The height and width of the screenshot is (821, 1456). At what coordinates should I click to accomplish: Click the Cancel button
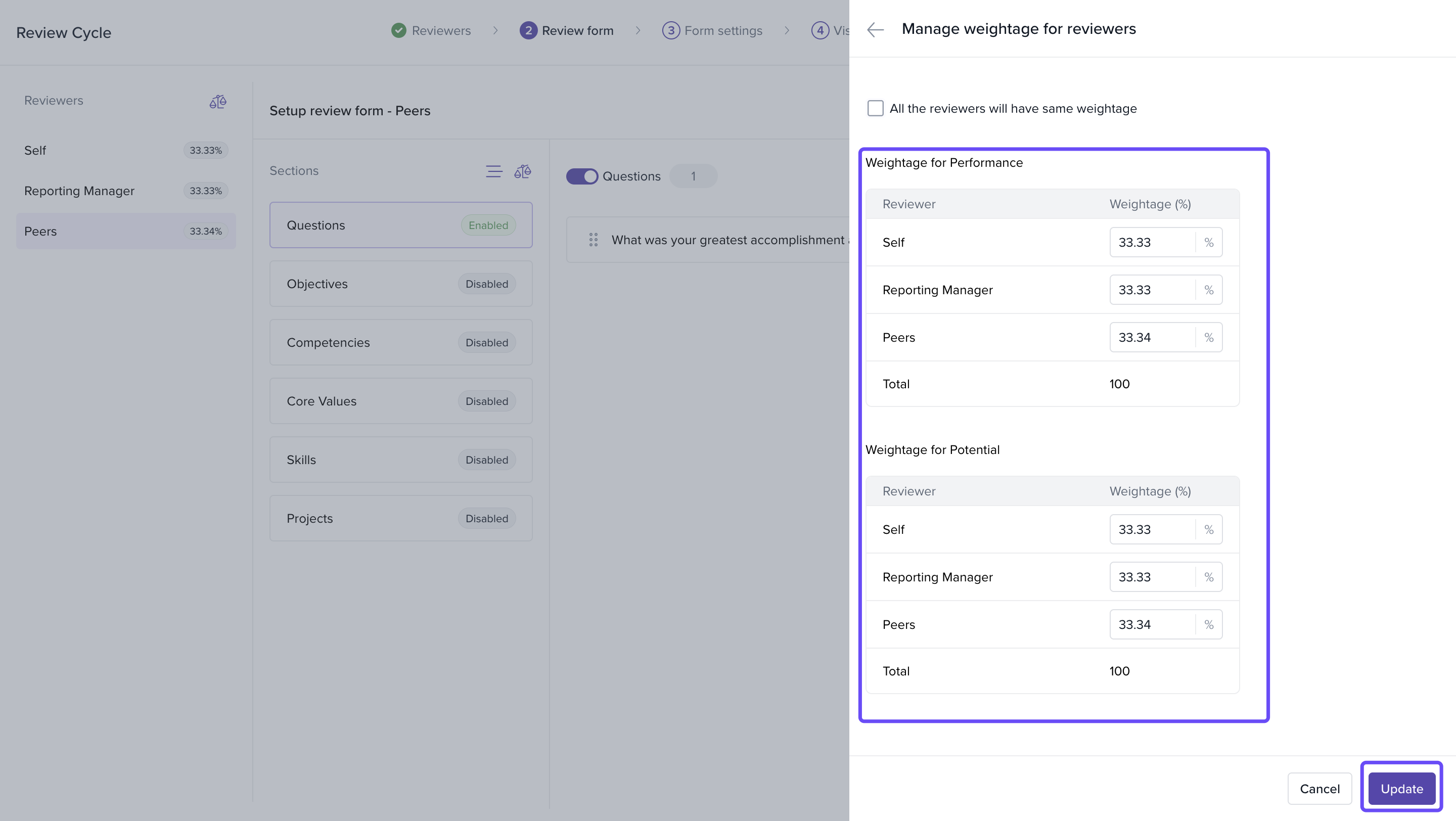click(x=1319, y=788)
